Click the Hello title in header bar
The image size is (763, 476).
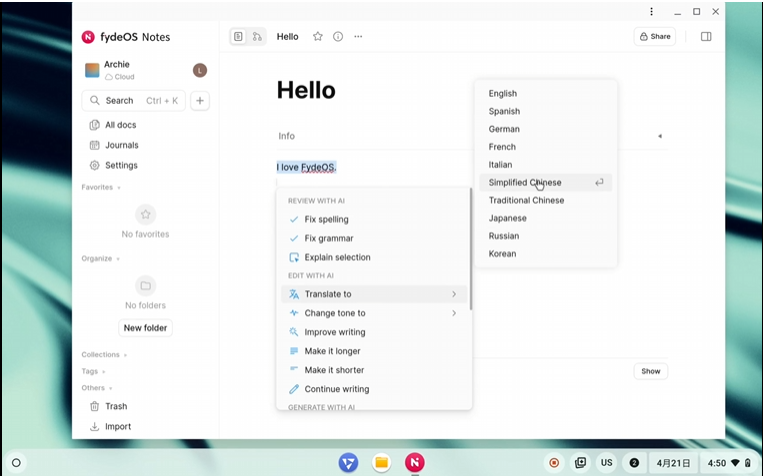288,37
